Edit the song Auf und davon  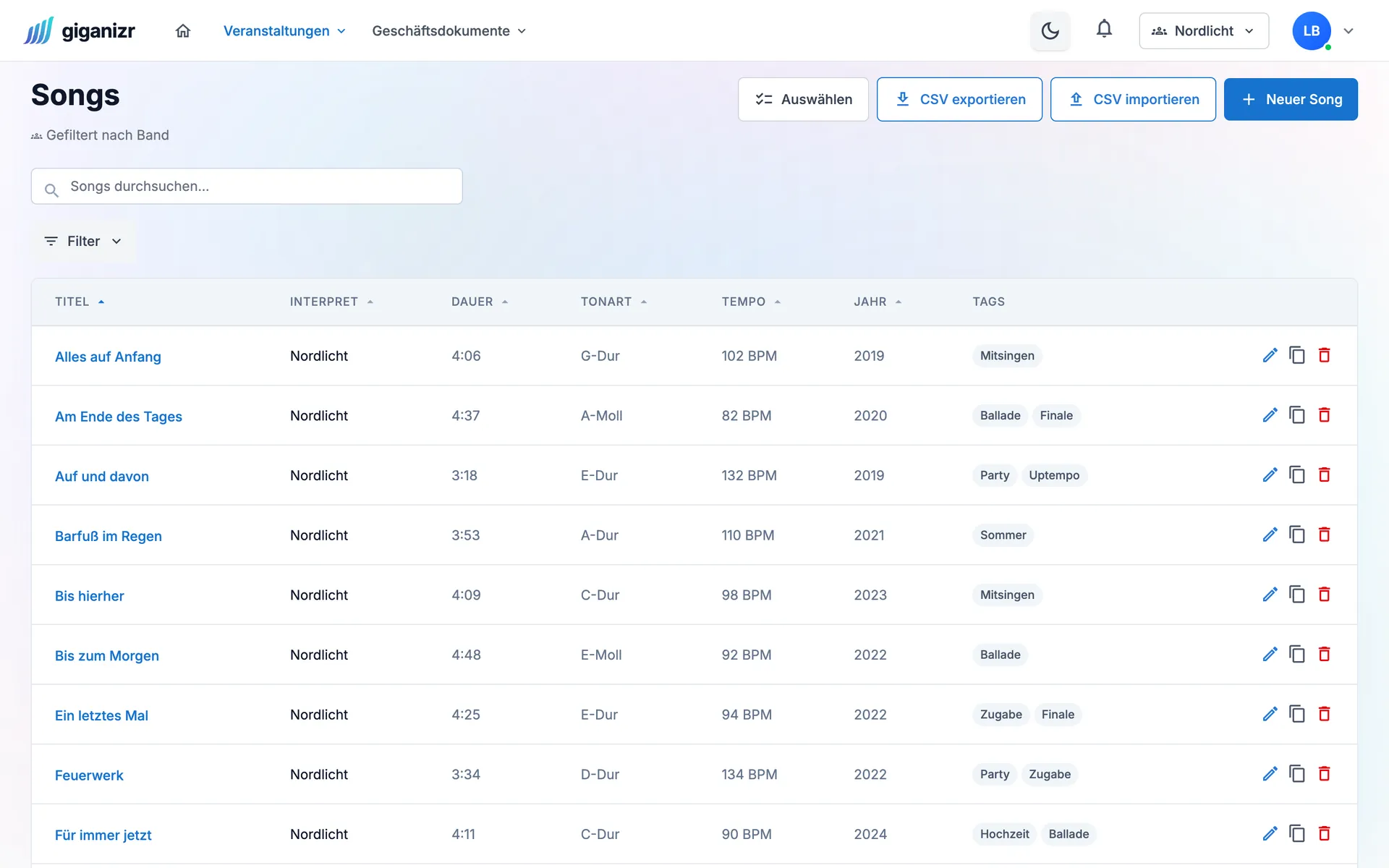coord(1270,475)
